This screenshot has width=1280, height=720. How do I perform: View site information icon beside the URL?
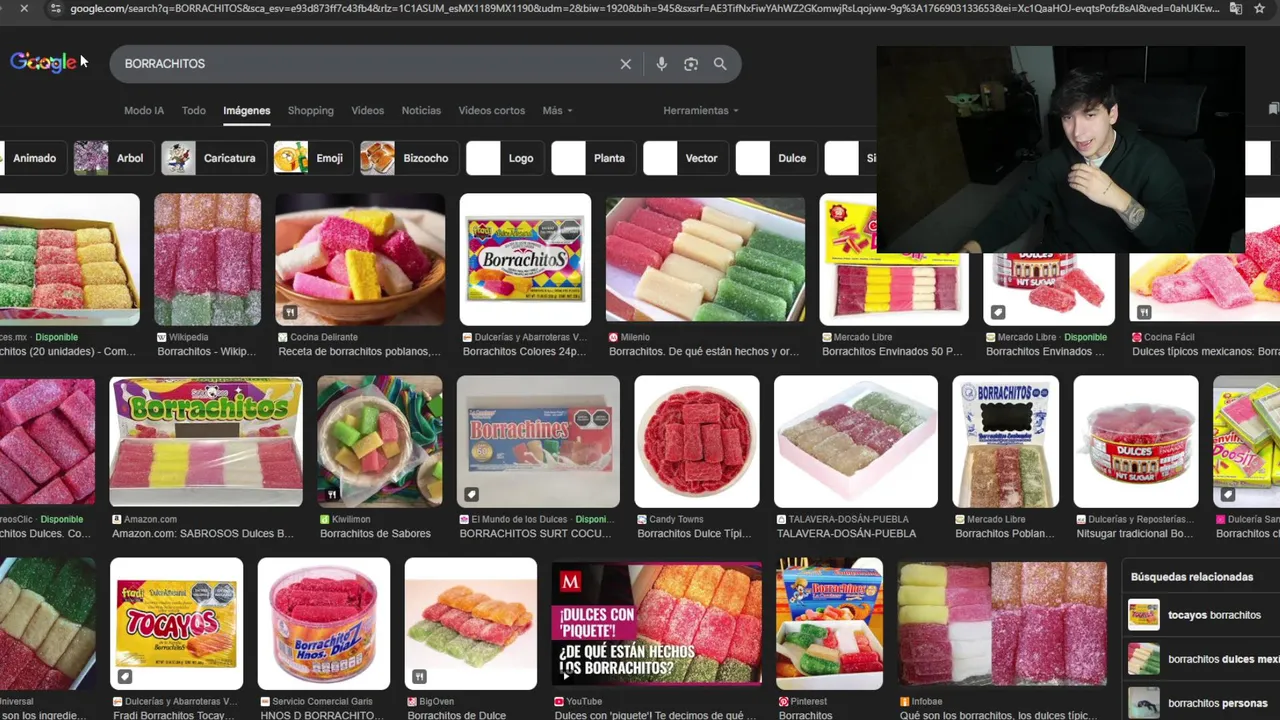coord(55,8)
